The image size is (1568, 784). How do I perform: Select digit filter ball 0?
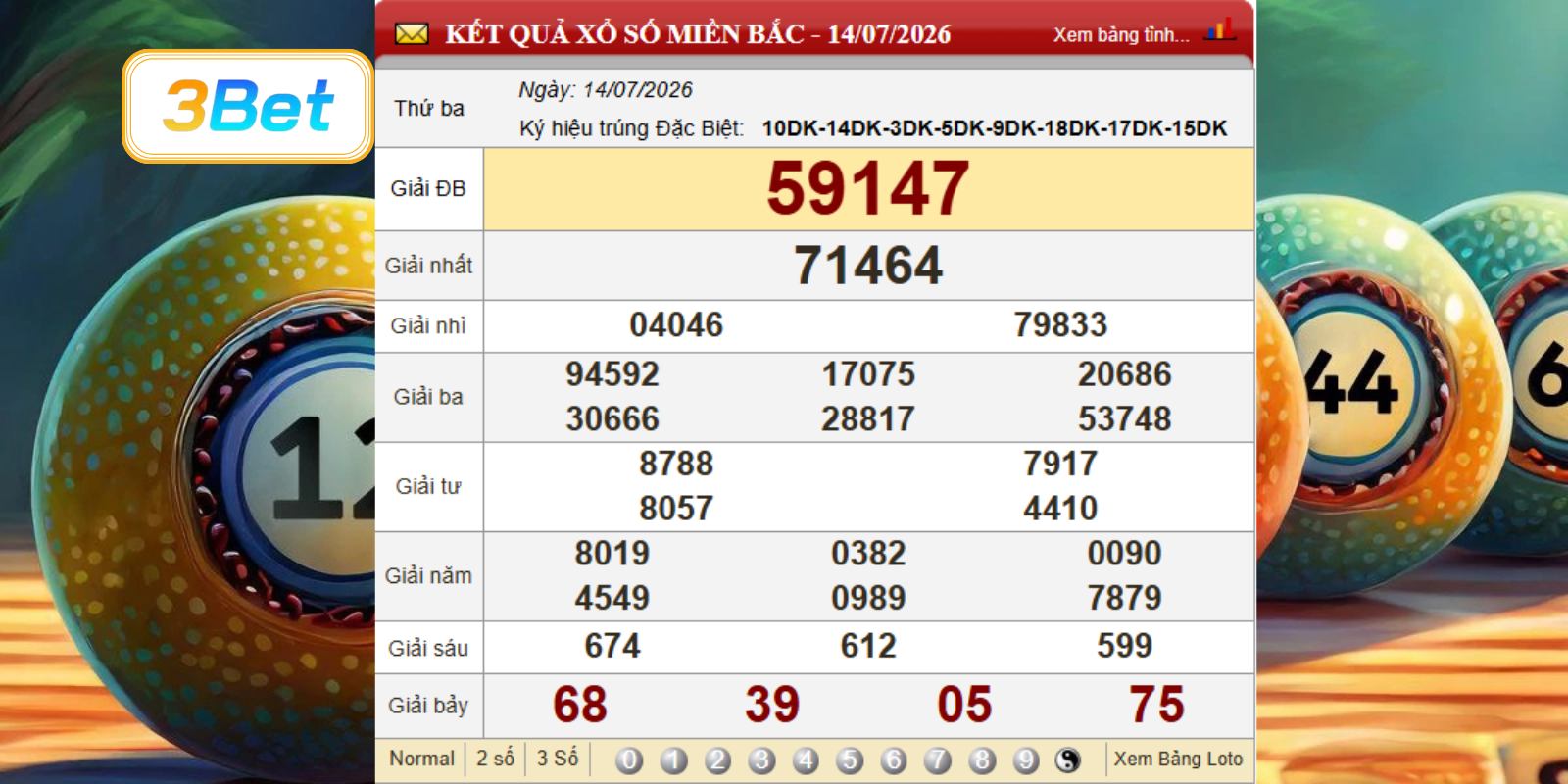pyautogui.click(x=629, y=759)
